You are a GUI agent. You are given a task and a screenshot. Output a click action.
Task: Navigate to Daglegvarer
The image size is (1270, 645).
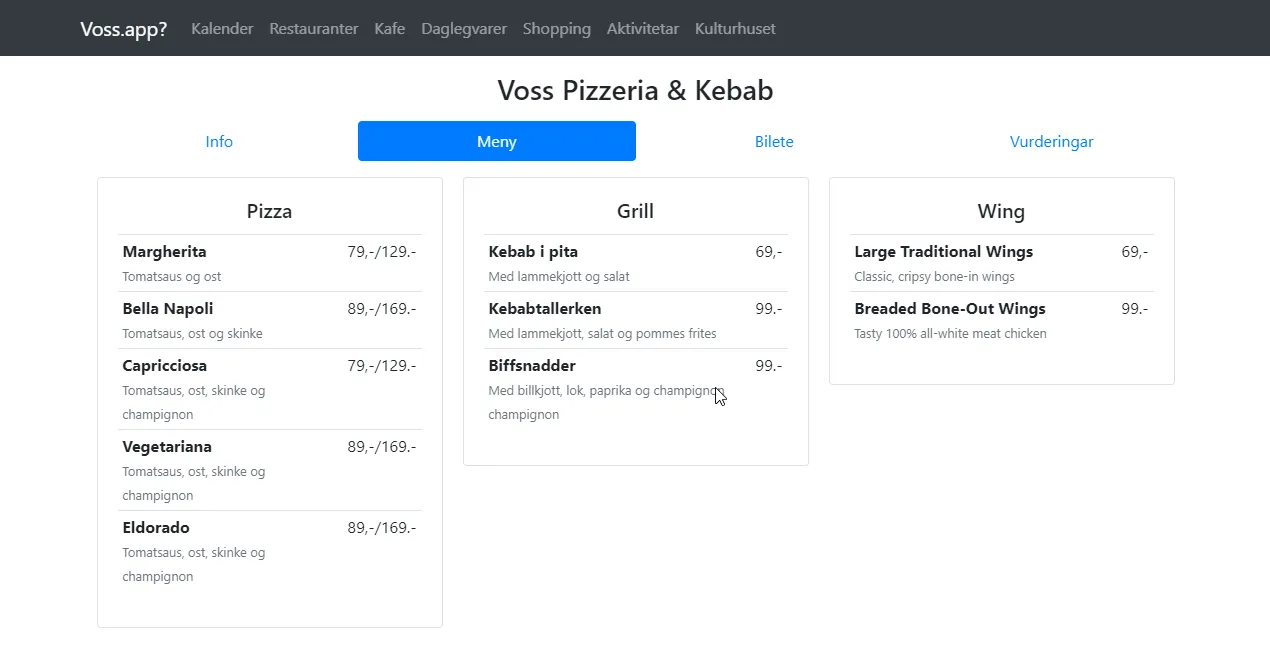tap(464, 29)
